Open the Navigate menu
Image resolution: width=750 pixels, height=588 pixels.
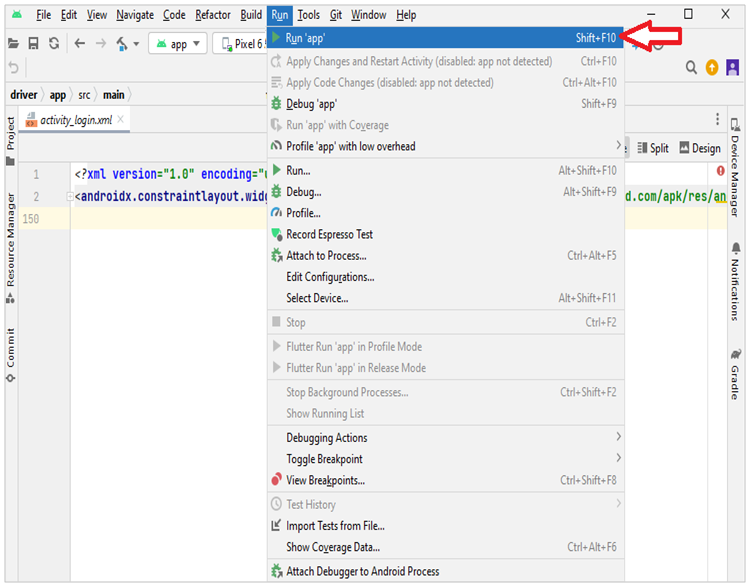(x=135, y=15)
